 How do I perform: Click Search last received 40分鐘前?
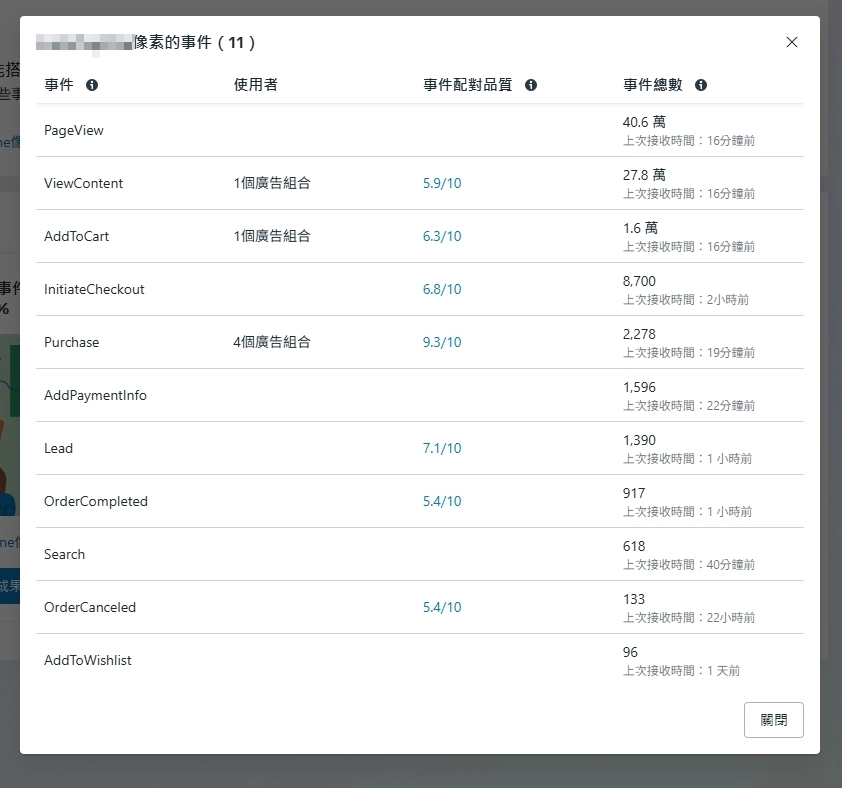(x=689, y=565)
